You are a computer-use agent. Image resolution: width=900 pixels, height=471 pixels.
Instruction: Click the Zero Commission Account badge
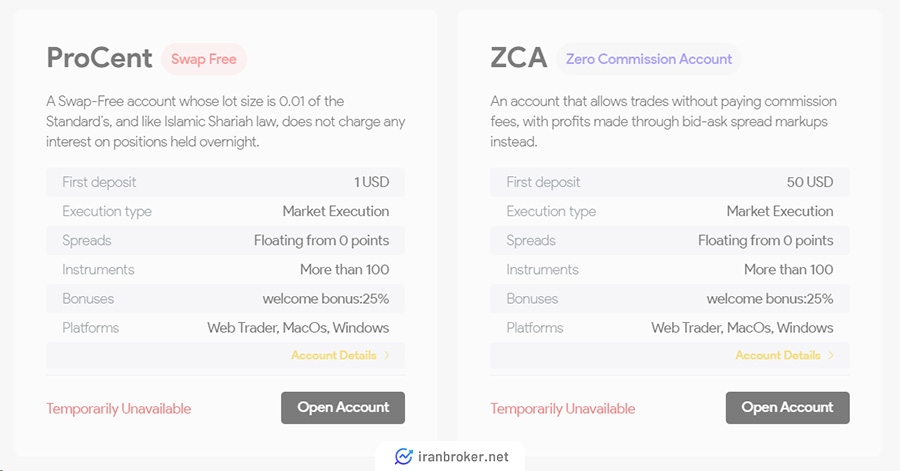tap(649, 59)
